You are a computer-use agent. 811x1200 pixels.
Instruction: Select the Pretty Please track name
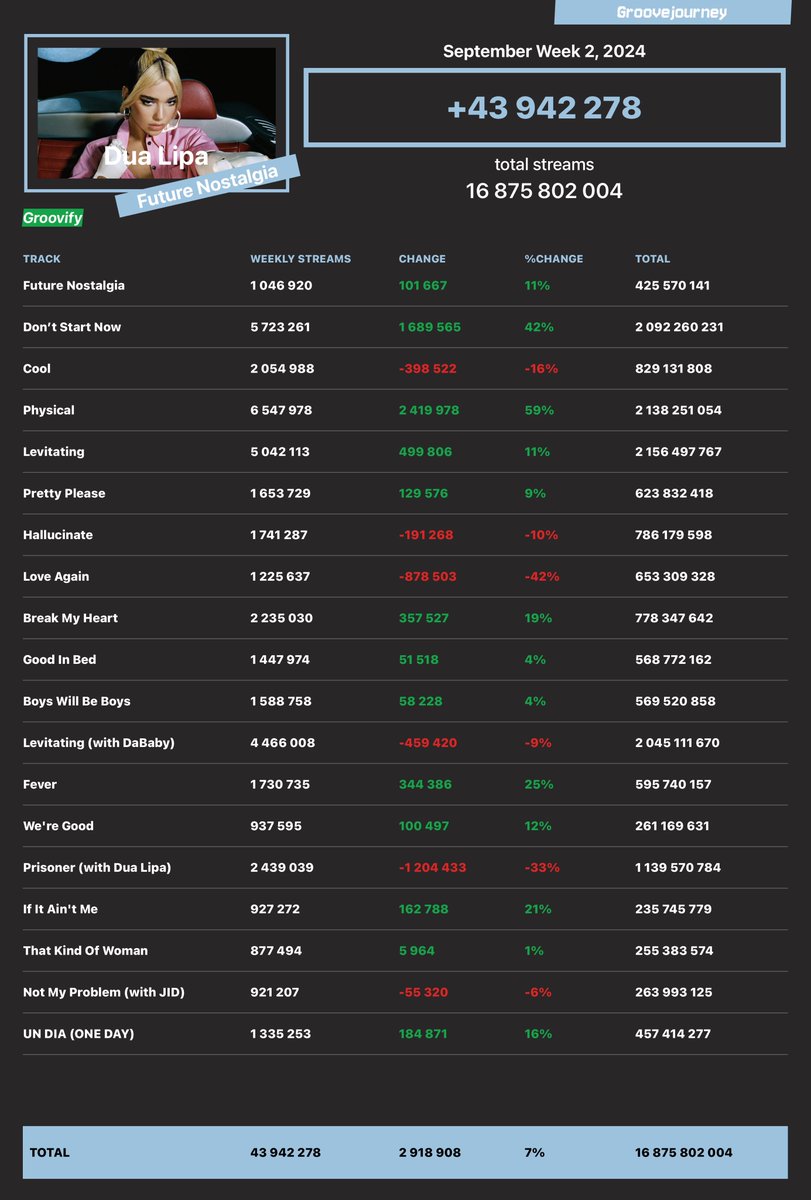coord(64,493)
